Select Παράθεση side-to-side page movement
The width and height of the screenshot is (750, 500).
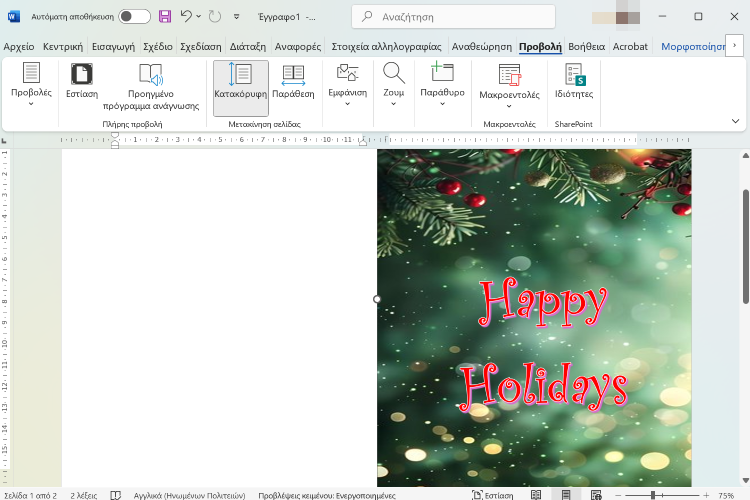point(293,81)
